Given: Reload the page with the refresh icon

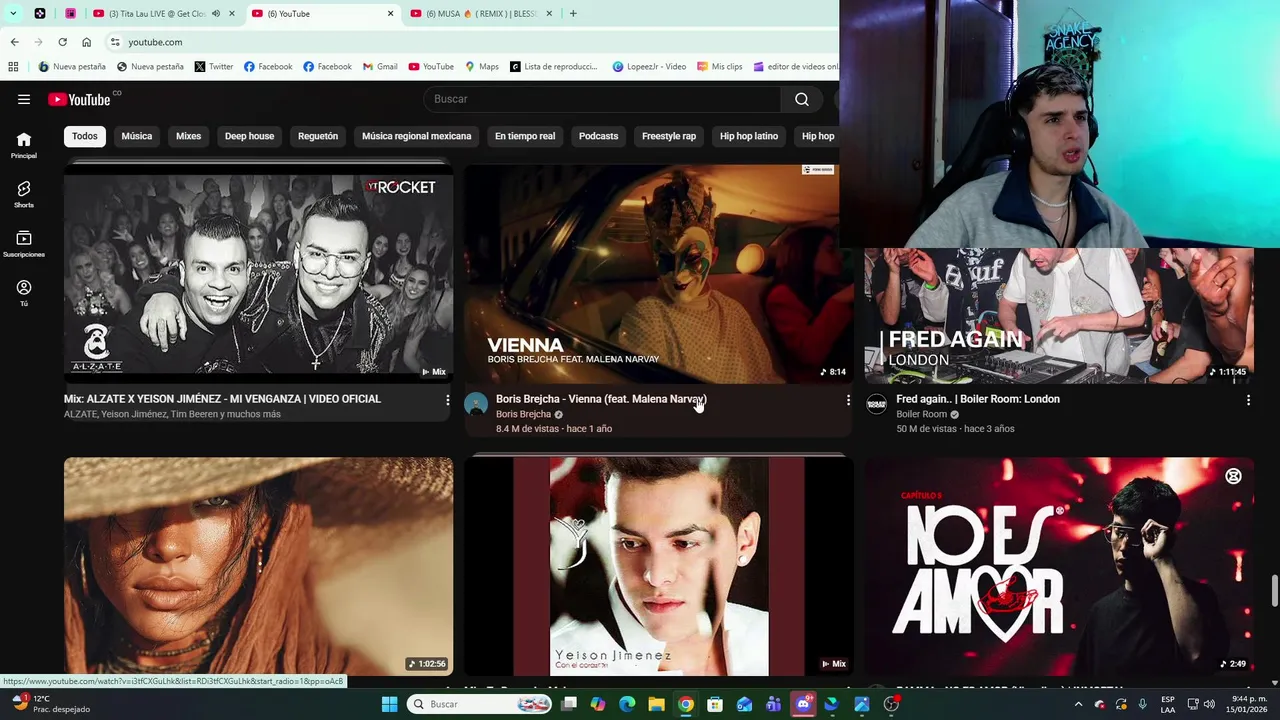Looking at the screenshot, I should pos(62,42).
